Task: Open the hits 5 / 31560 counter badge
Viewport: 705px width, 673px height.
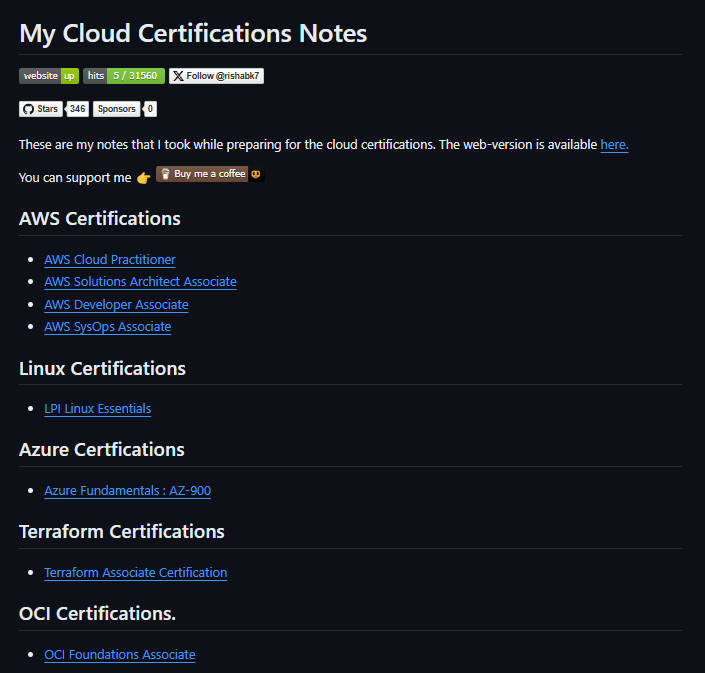Action: [124, 76]
